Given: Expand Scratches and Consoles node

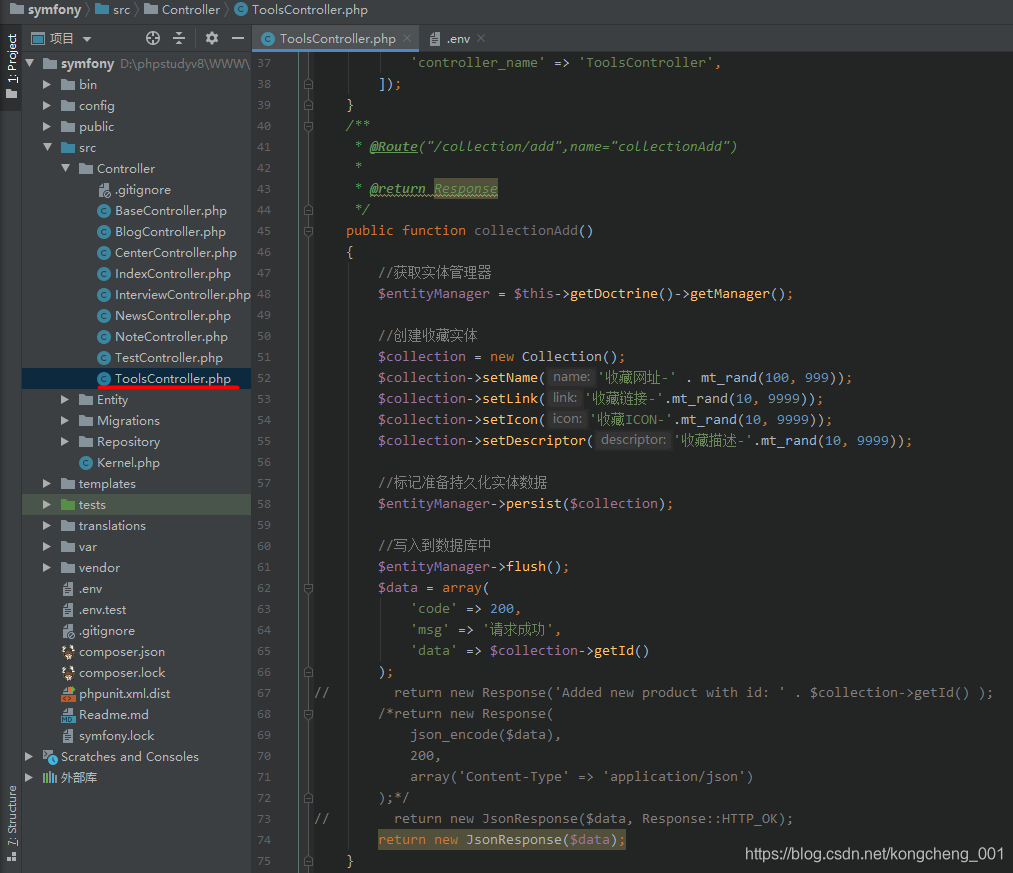Looking at the screenshot, I should 28,756.
